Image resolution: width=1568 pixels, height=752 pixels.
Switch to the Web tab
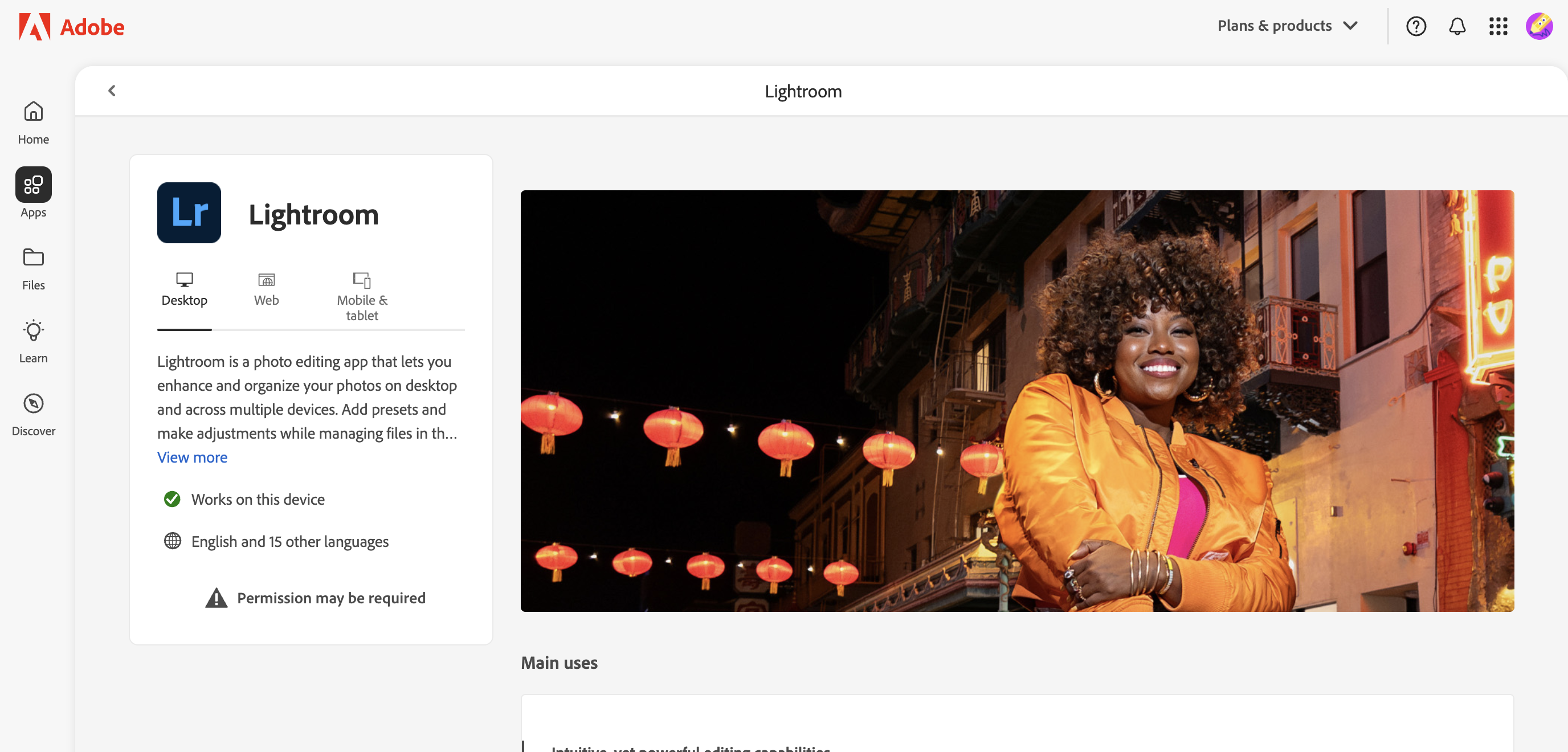[266, 289]
